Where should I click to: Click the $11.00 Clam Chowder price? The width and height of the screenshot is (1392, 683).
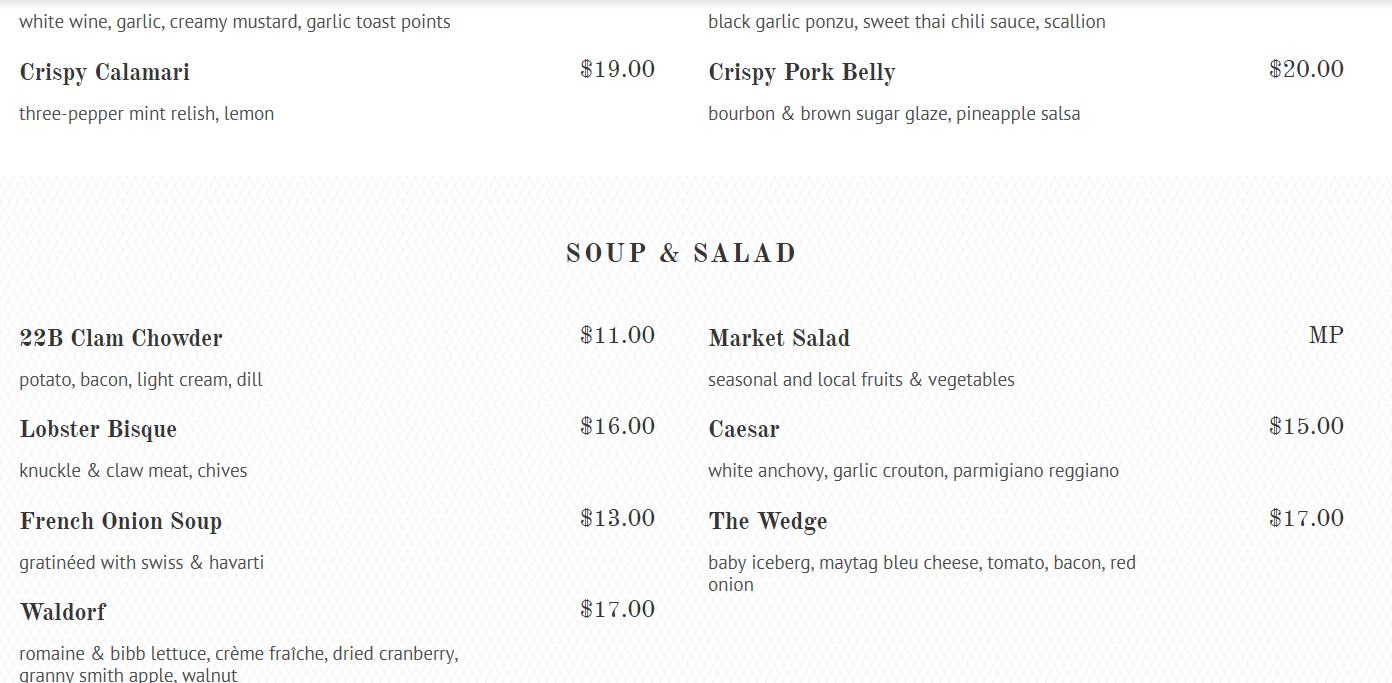point(617,335)
